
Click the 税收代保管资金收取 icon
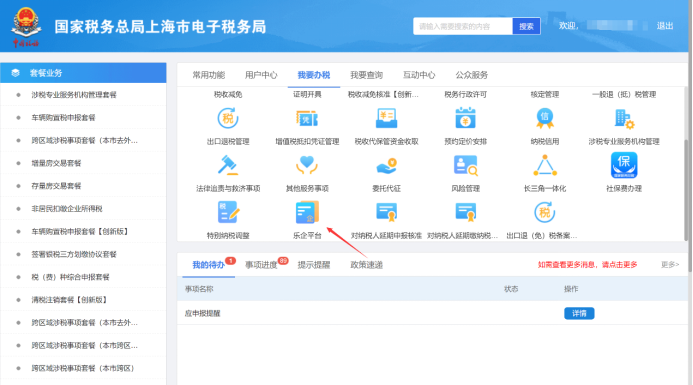(x=386, y=118)
